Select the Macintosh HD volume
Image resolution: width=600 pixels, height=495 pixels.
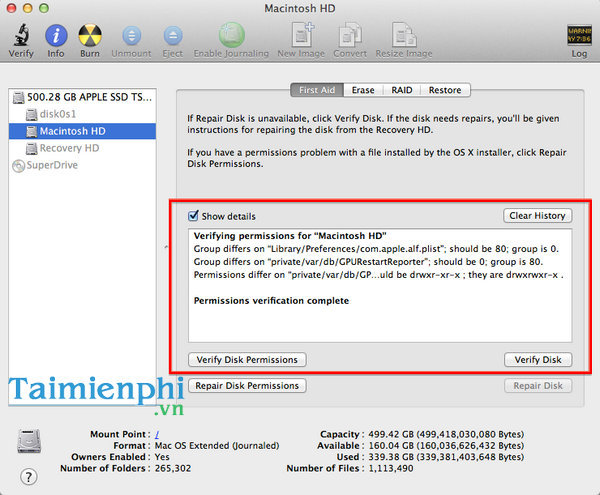[x=82, y=131]
